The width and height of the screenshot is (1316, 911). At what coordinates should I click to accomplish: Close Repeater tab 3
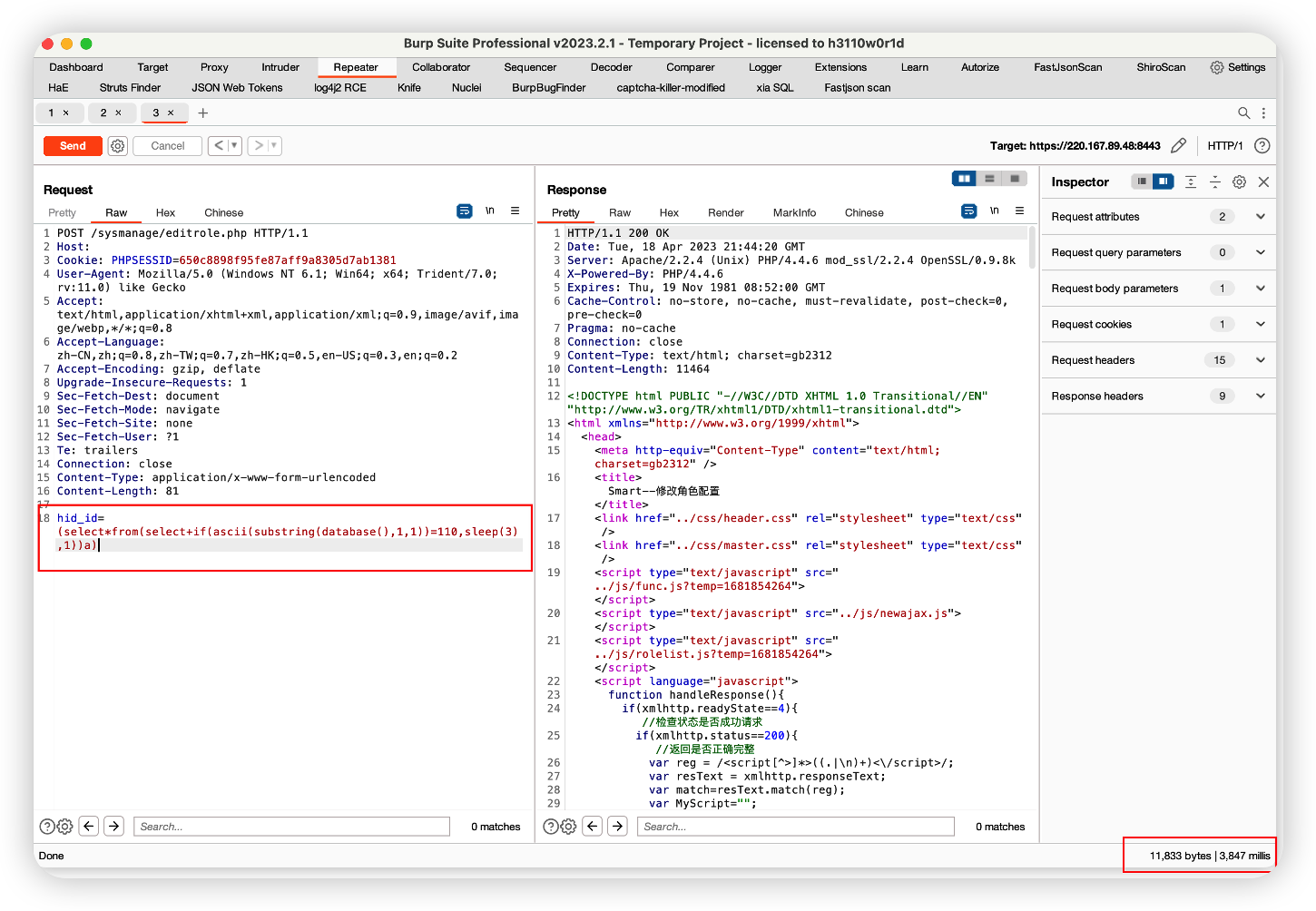(x=171, y=113)
